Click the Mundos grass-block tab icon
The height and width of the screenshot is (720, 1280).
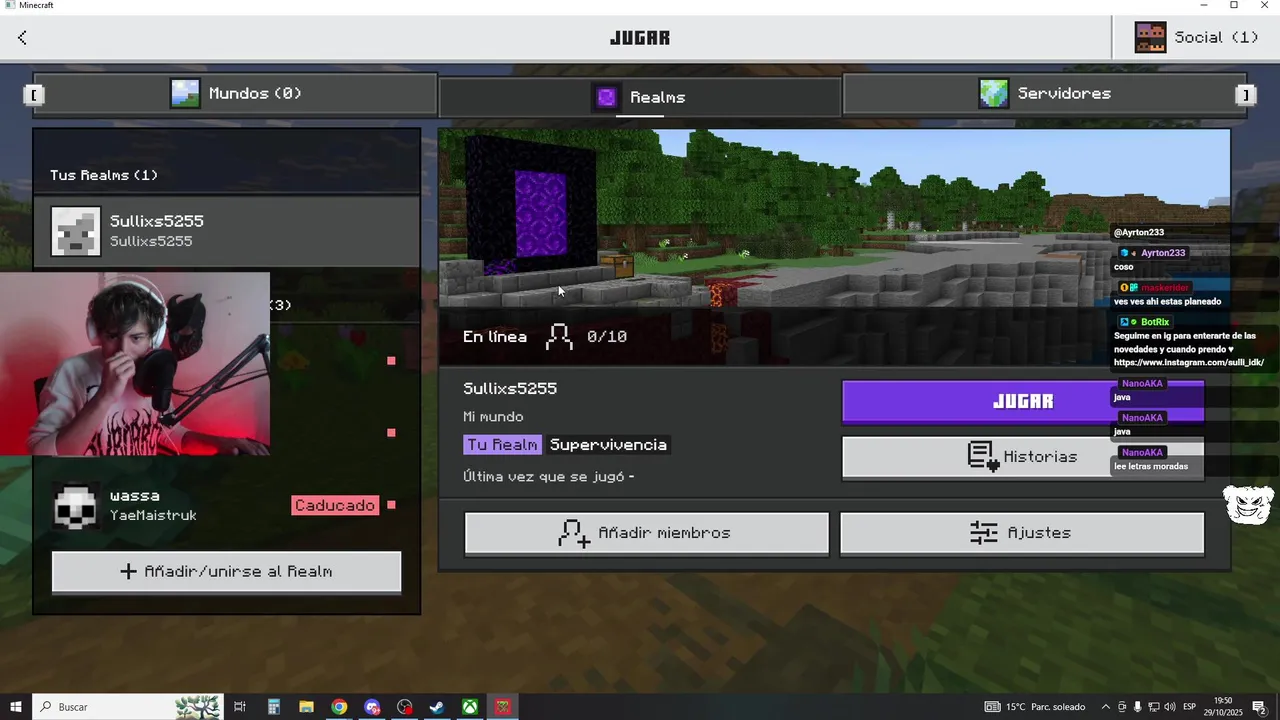[x=185, y=93]
